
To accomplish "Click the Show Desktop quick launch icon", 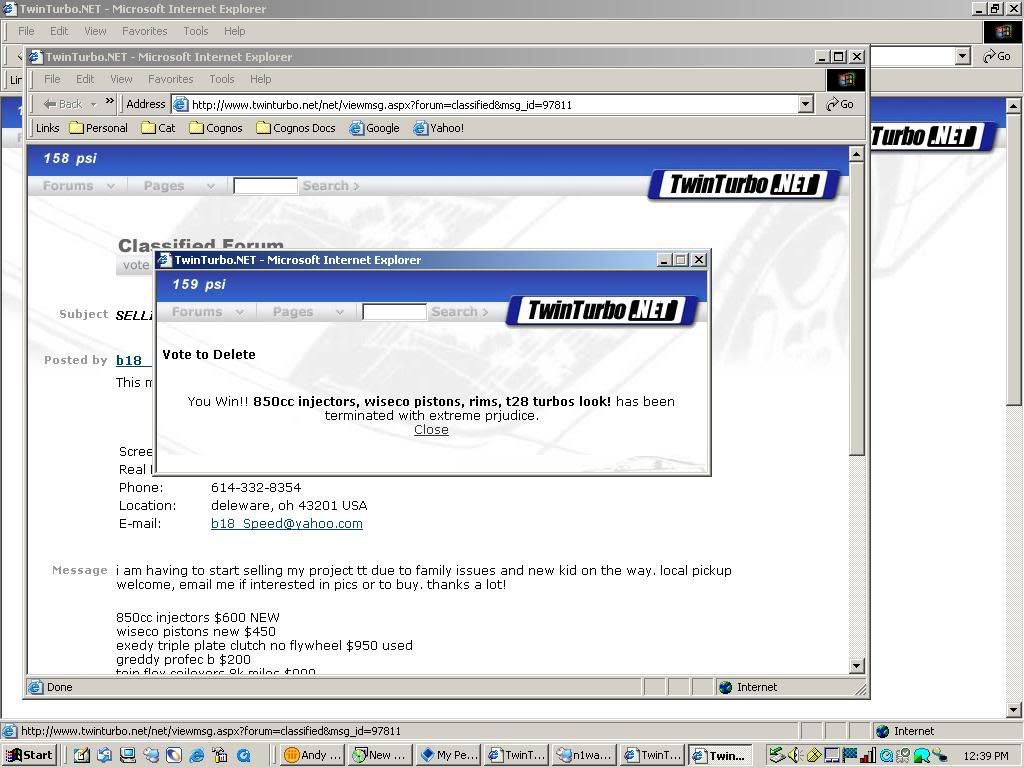I will click(128, 755).
